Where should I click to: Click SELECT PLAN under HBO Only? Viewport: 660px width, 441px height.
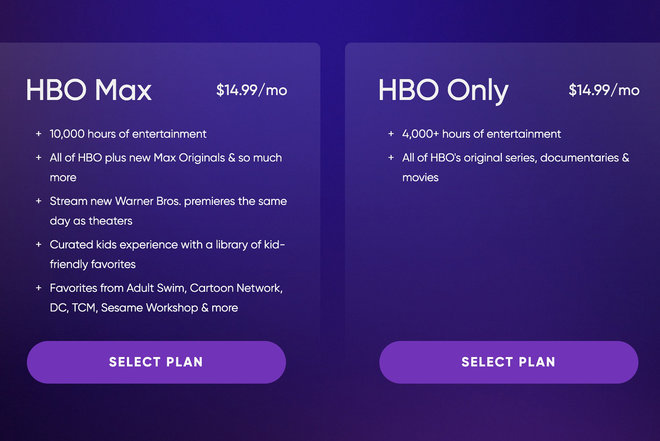point(508,362)
